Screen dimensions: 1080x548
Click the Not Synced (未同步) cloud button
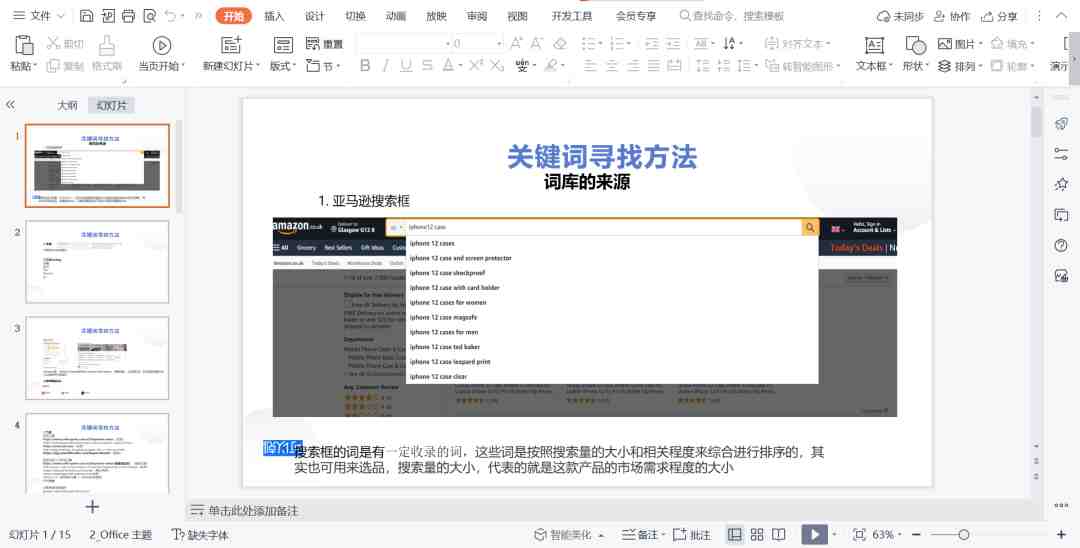[x=900, y=16]
